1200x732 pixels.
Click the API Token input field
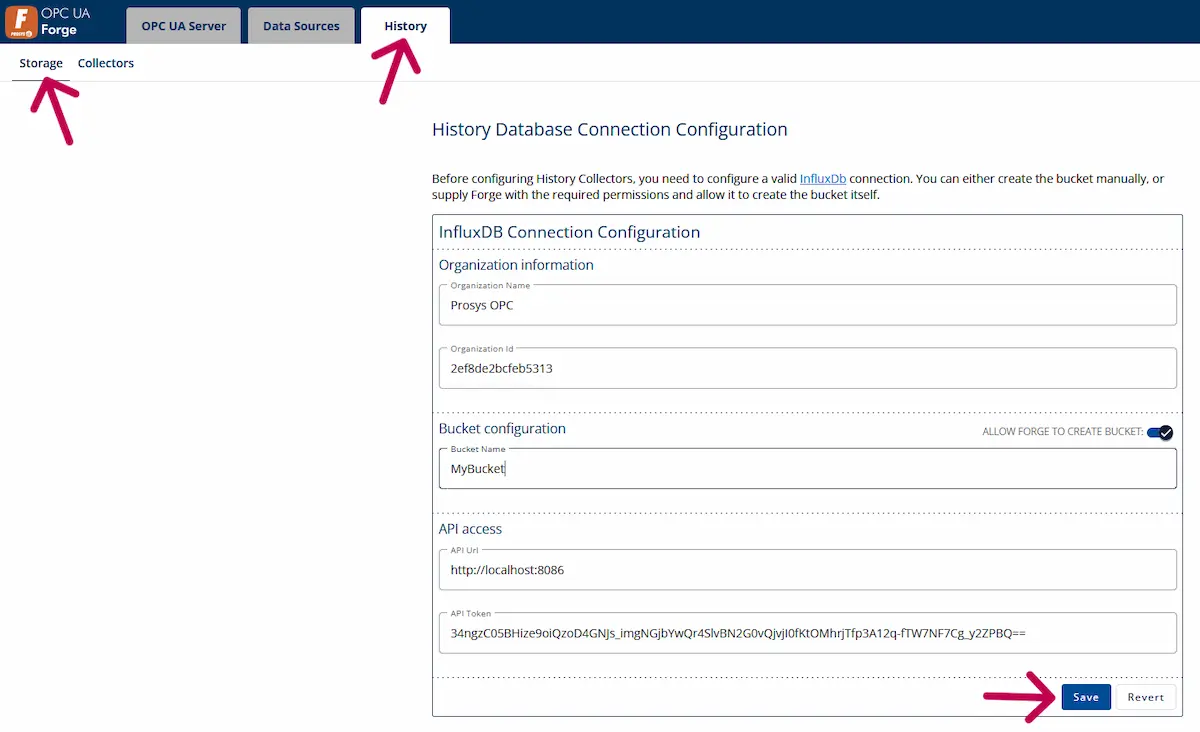click(807, 633)
